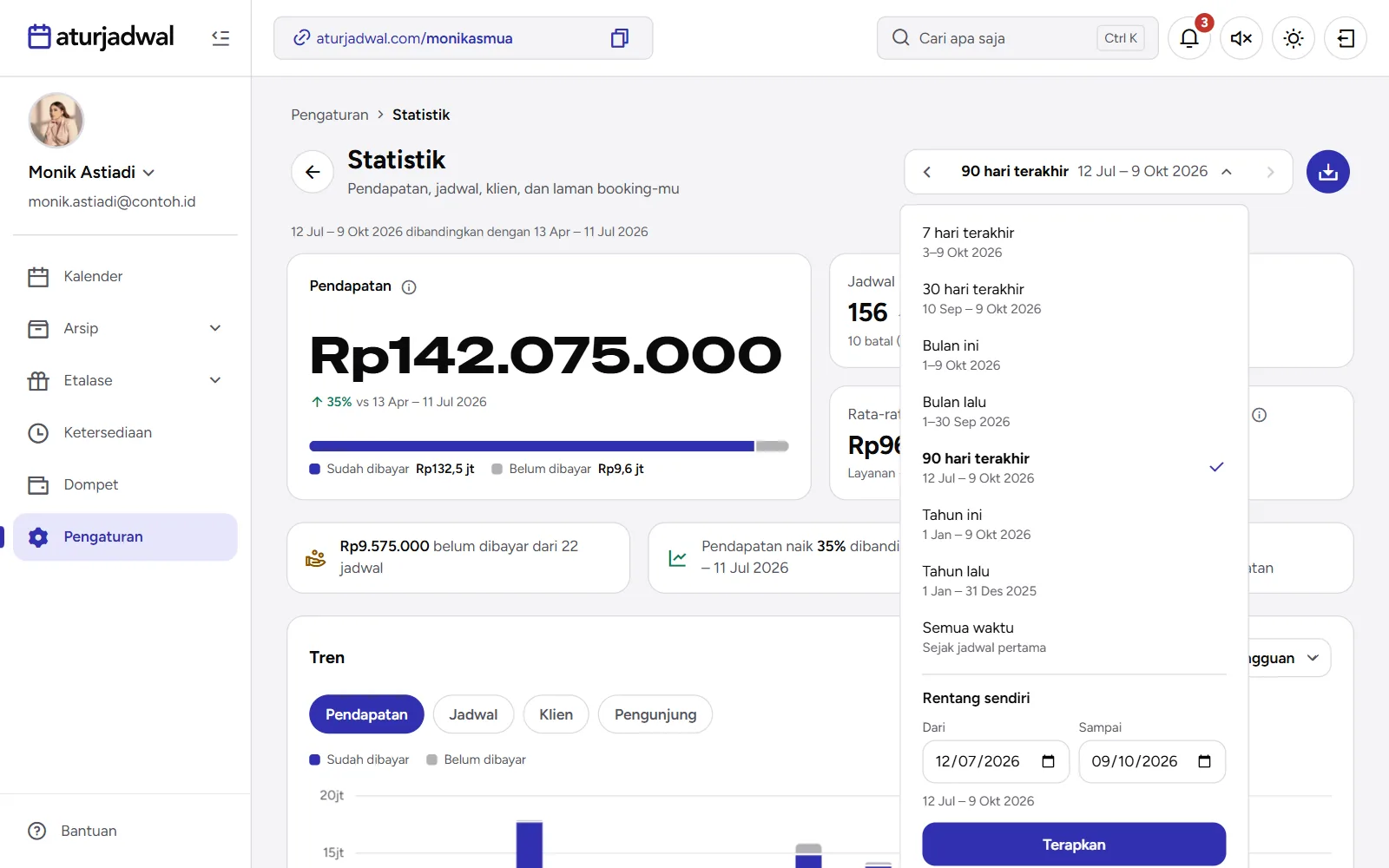Image resolution: width=1389 pixels, height=868 pixels.
Task: Open the Dari date calendar picker
Action: 1049,761
